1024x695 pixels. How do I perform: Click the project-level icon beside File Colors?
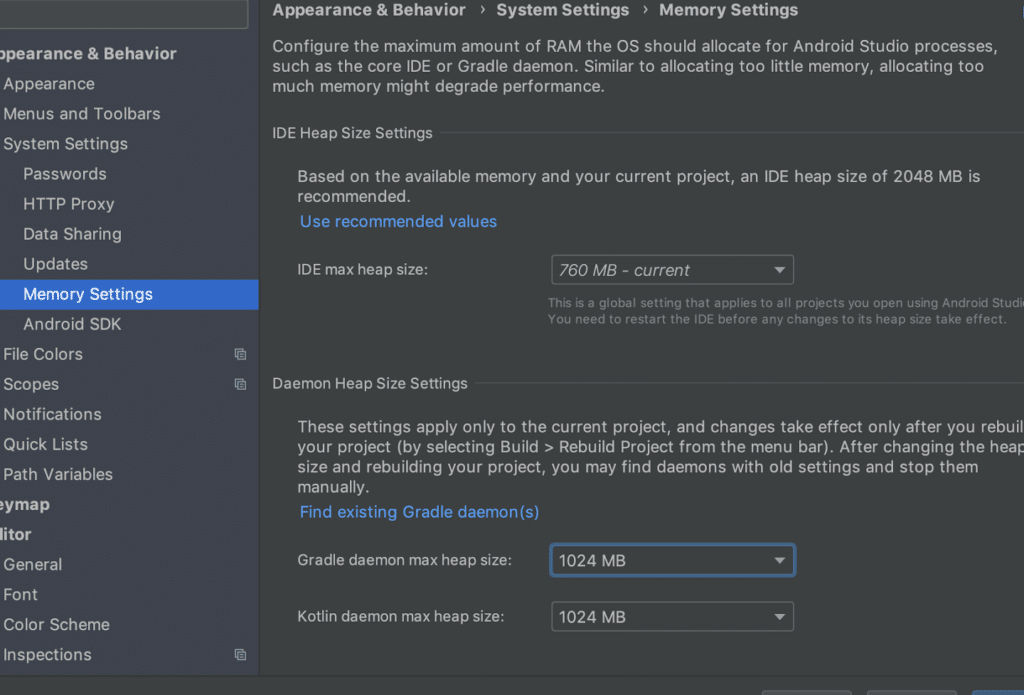[x=240, y=354]
